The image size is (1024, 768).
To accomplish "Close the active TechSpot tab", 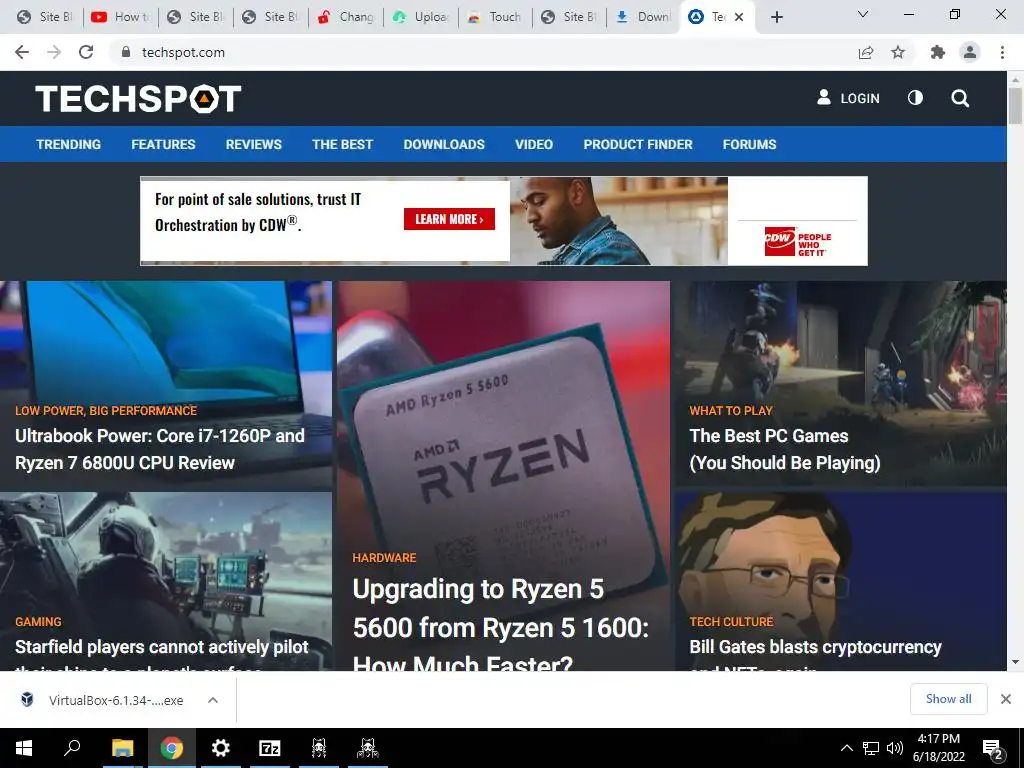I will [x=739, y=17].
